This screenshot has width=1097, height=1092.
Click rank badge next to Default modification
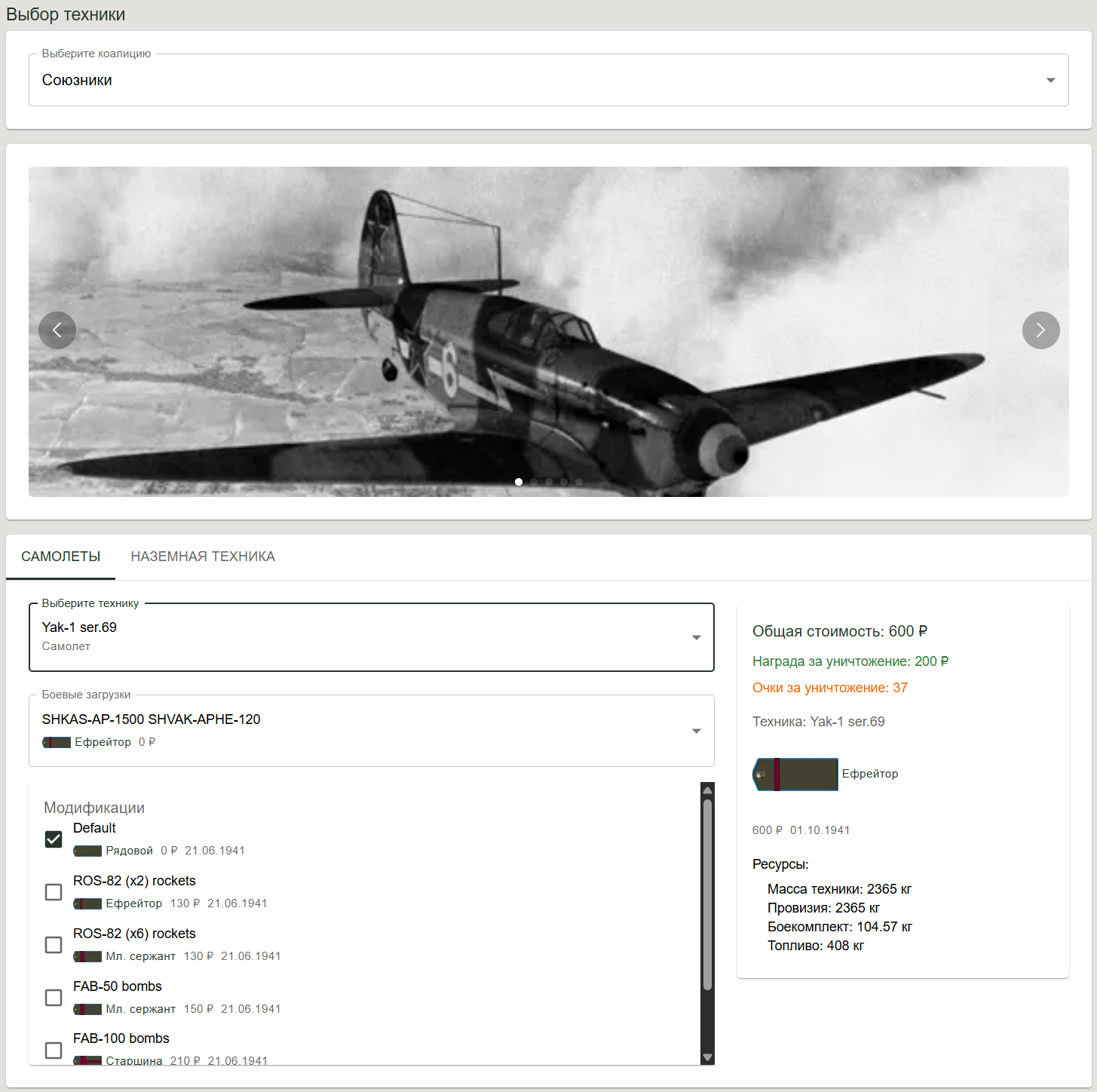(x=87, y=851)
